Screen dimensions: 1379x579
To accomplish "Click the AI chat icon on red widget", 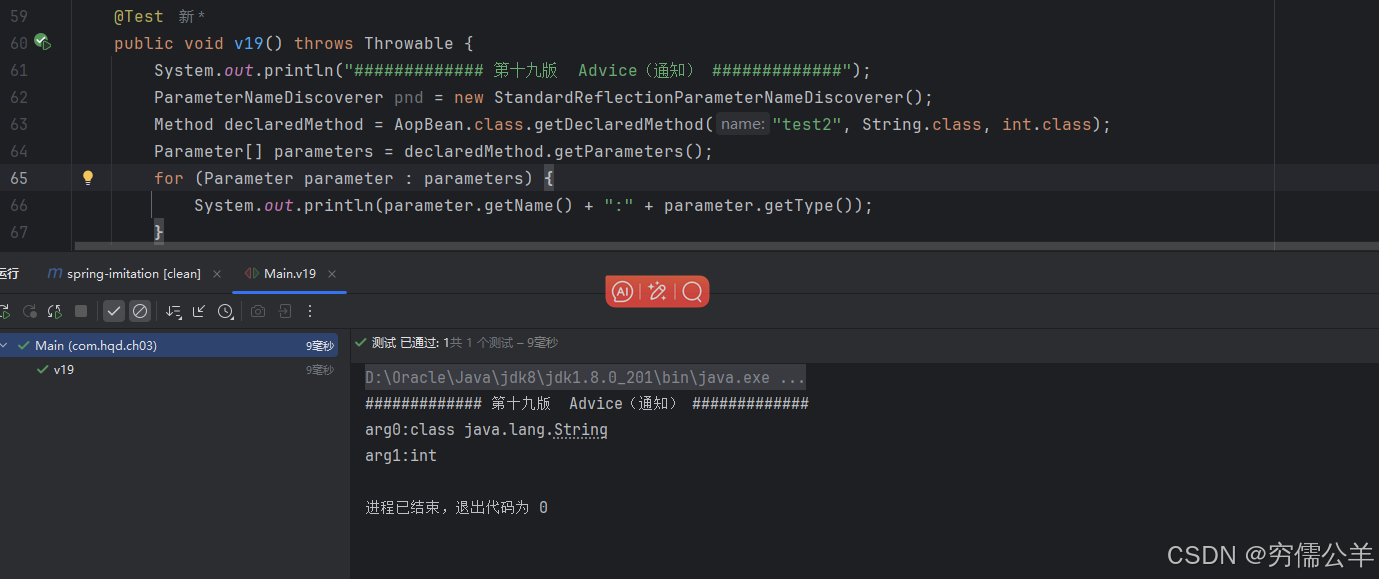I will pyautogui.click(x=622, y=291).
